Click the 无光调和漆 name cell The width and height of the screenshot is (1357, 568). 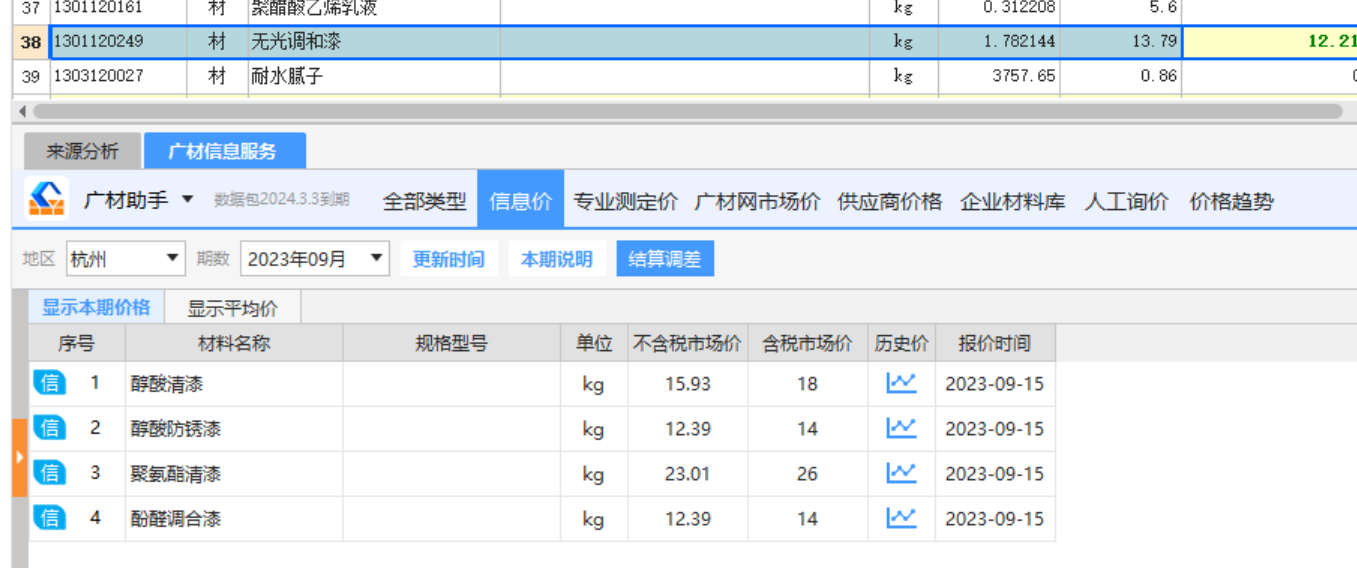pos(374,42)
